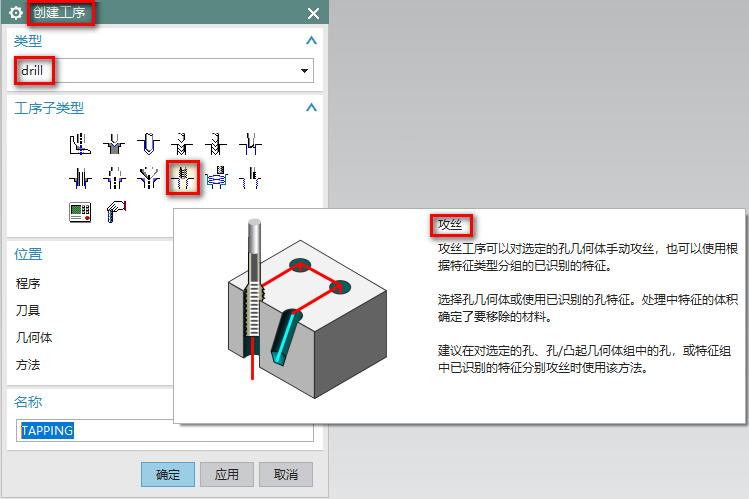Click the TAPPING name input field
Viewport: 749px width, 499px height.
tap(166, 431)
